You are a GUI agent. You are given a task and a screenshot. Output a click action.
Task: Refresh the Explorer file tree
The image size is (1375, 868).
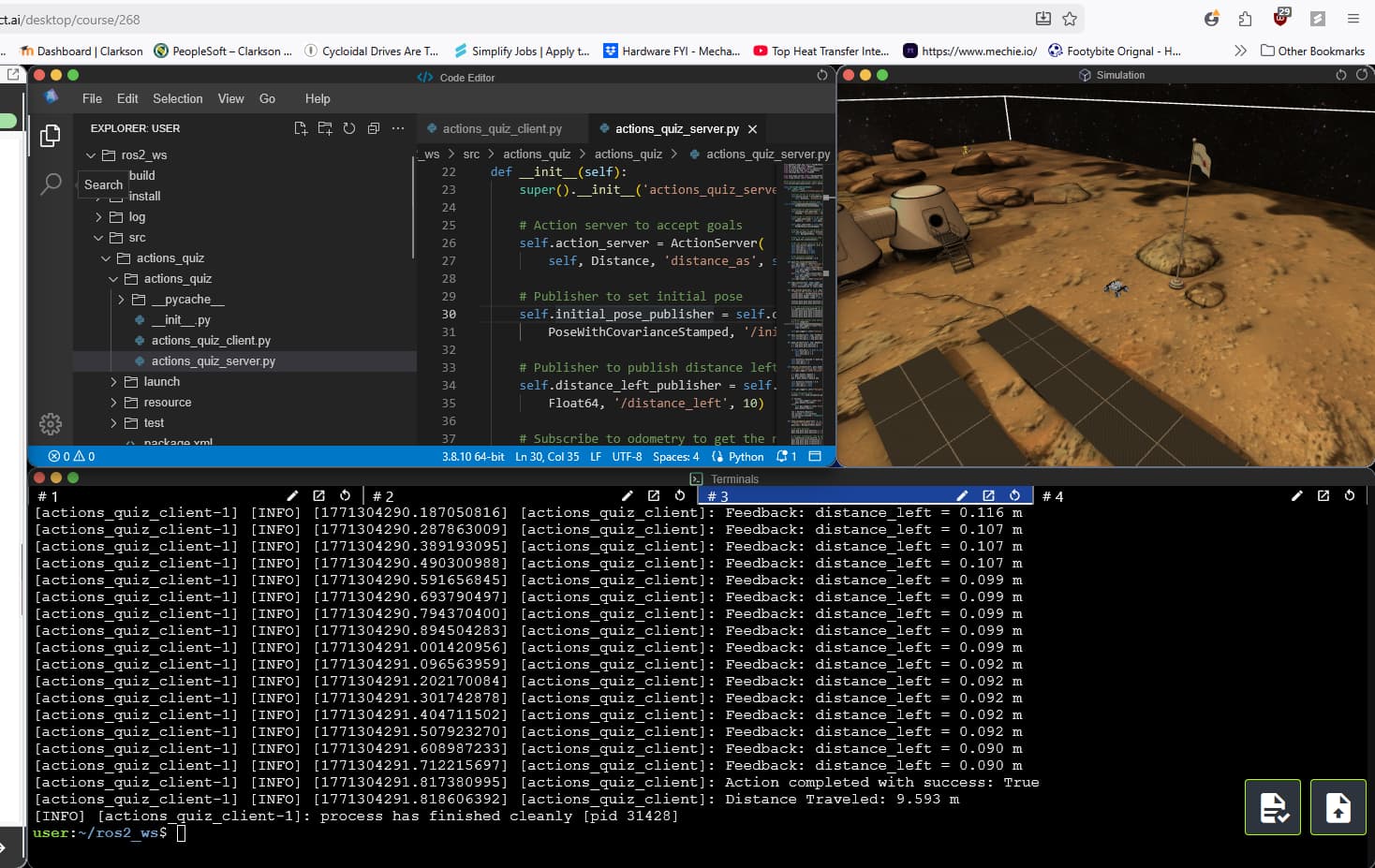tap(349, 128)
